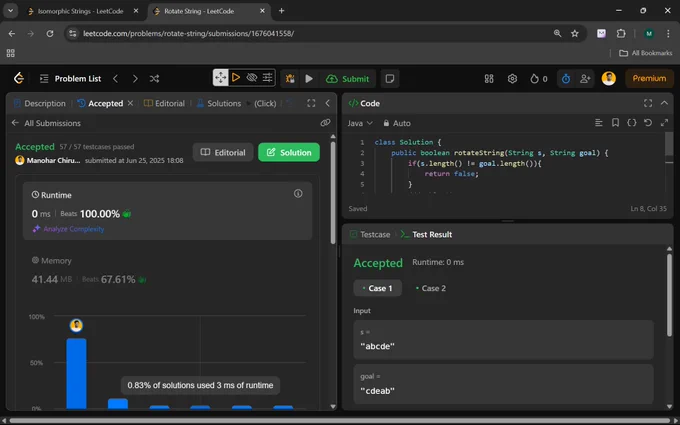The height and width of the screenshot is (425, 680).
Task: Switch to the Description tab
Action: [x=40, y=103]
